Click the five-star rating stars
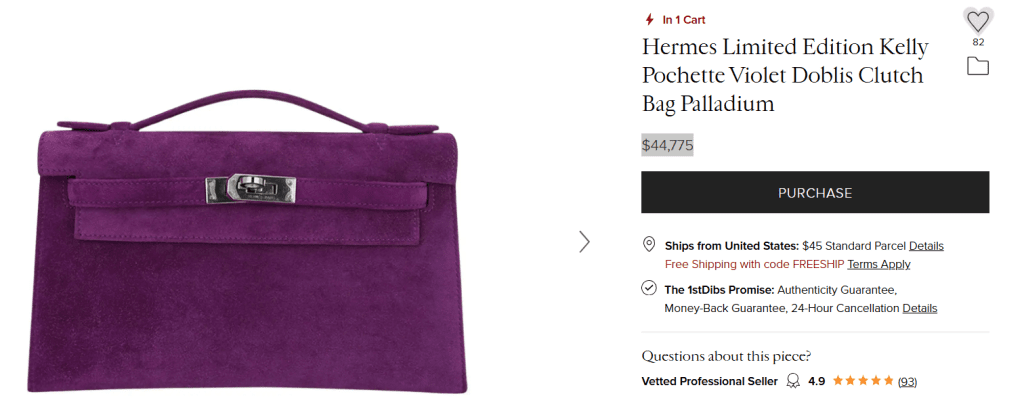The width and height of the screenshot is (1024, 398). 863,380
